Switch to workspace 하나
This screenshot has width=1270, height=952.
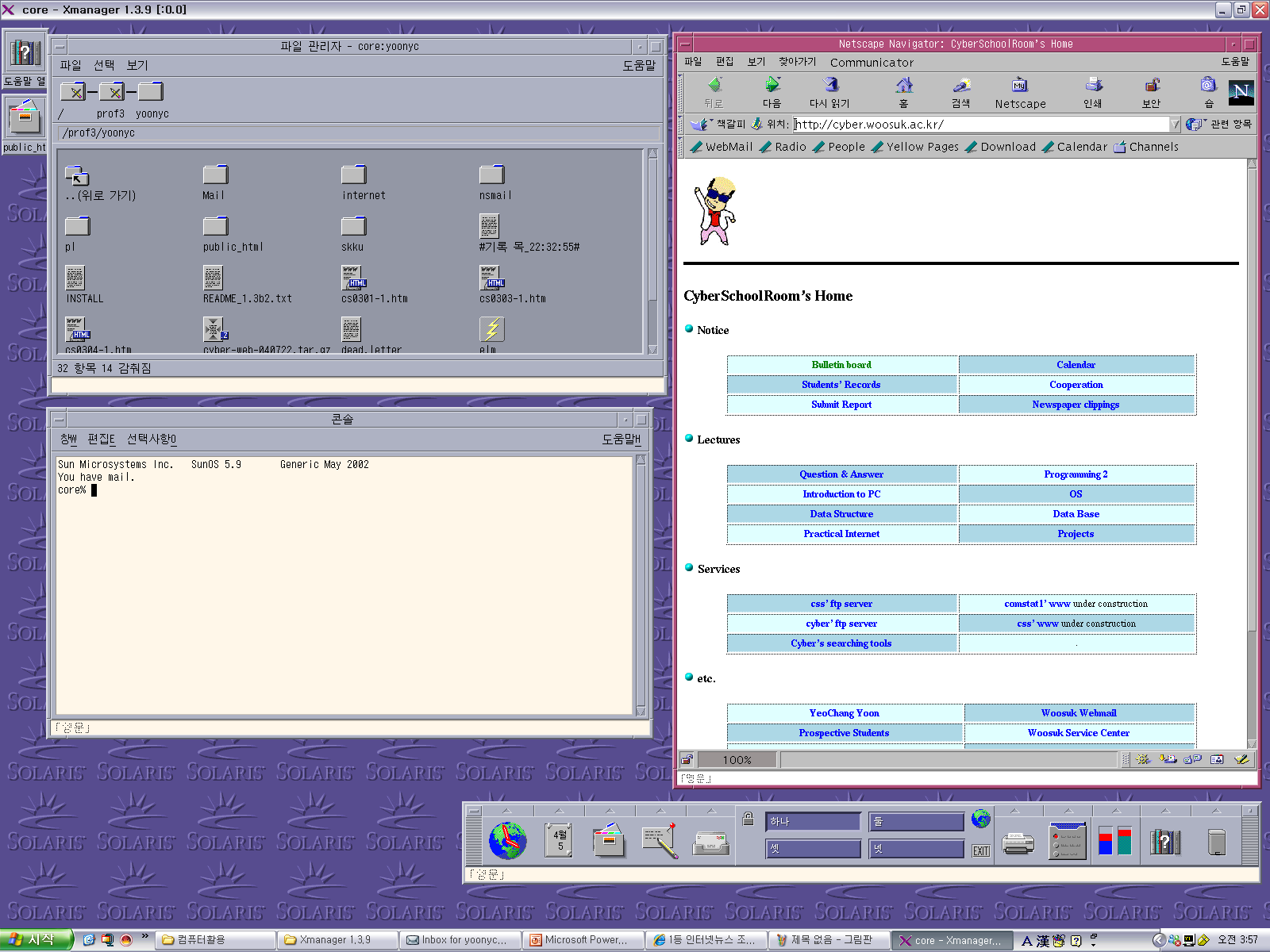[814, 822]
